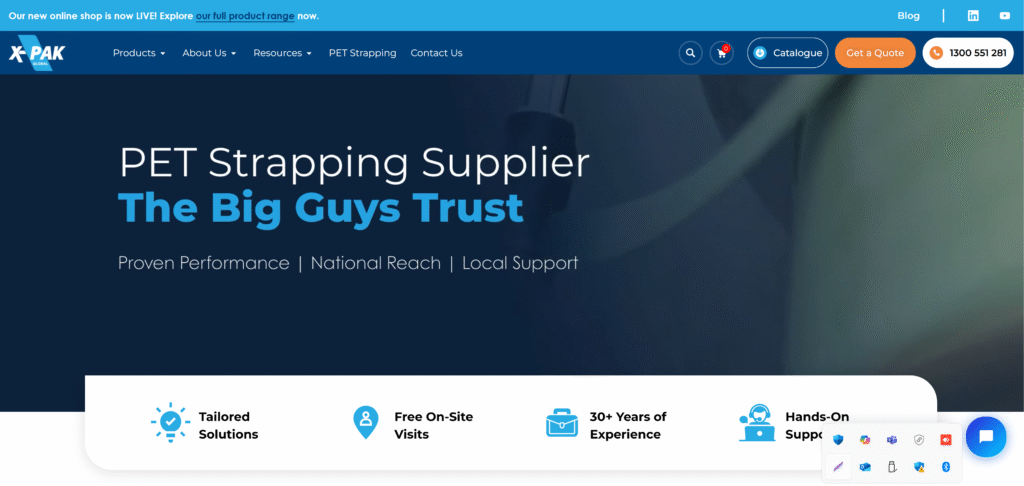
Task: Click 'Our new online shop is now LIVE!' text
Action: [x=82, y=16]
